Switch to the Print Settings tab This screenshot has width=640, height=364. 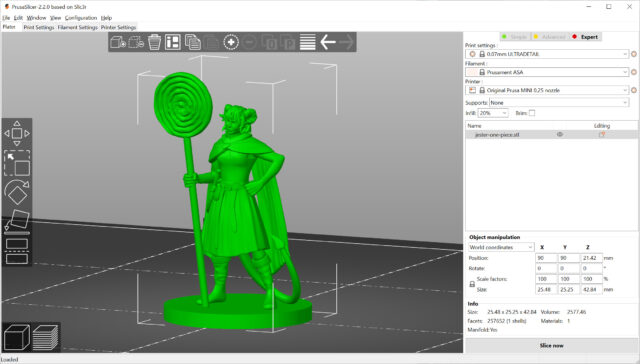click(39, 27)
